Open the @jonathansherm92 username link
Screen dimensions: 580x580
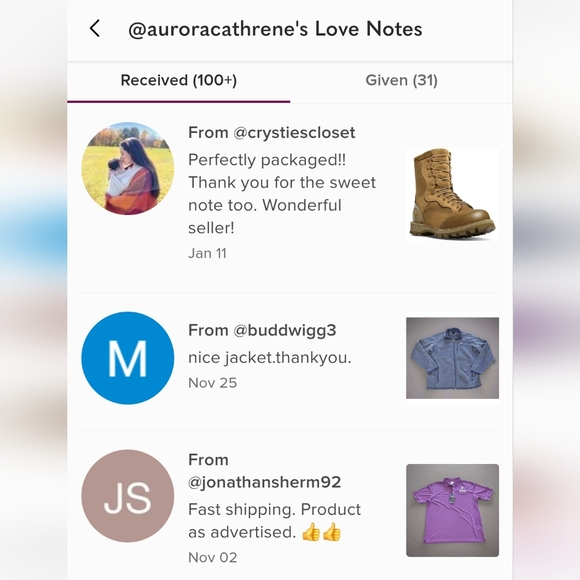coord(264,482)
